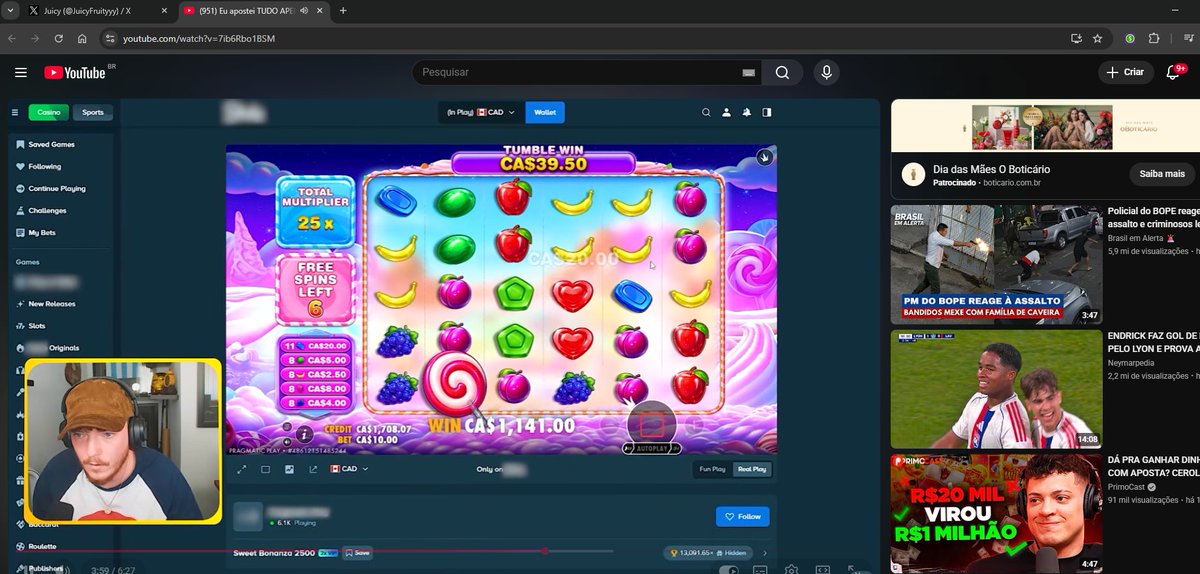Click the Follow button
This screenshot has height=574, width=1200.
pos(742,516)
